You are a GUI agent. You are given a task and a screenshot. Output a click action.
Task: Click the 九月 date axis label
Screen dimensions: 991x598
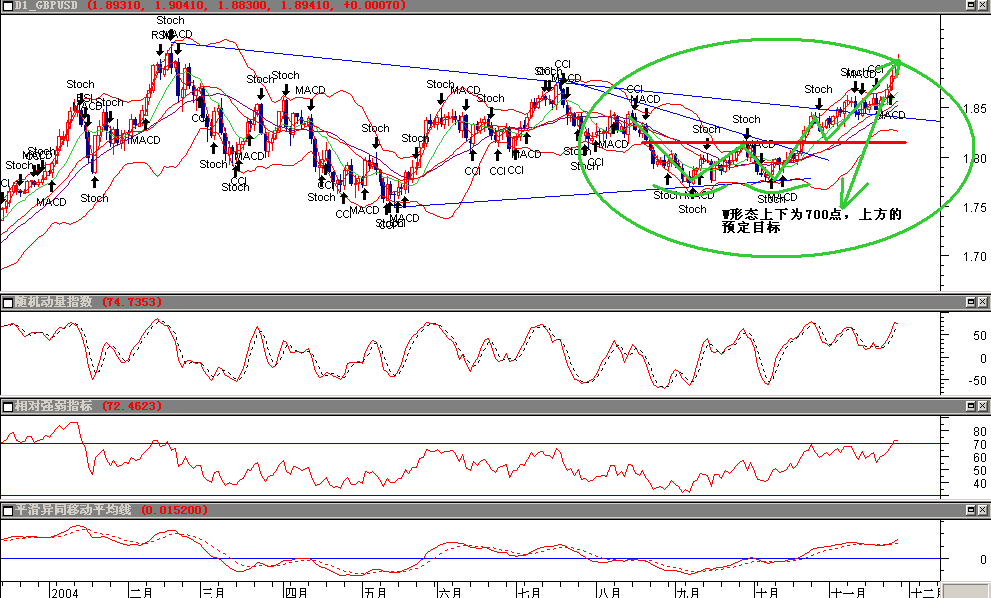[688, 592]
